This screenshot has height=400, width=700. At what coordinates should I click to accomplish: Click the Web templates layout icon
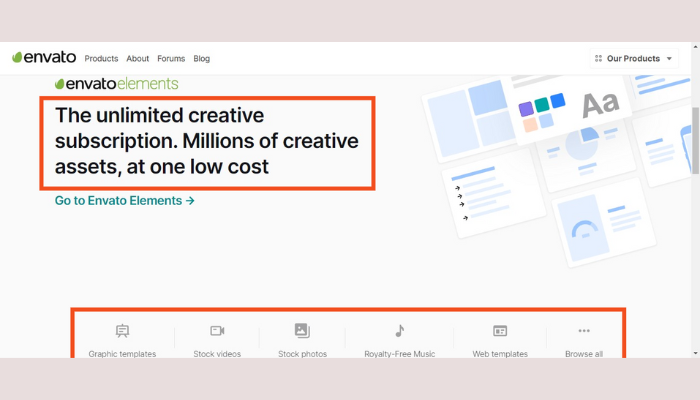pyautogui.click(x=500, y=331)
